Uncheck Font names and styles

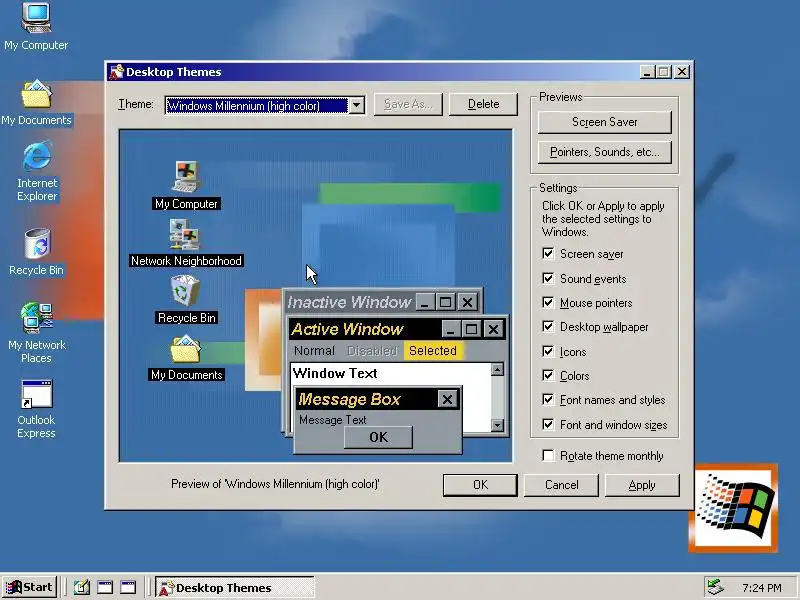548,399
